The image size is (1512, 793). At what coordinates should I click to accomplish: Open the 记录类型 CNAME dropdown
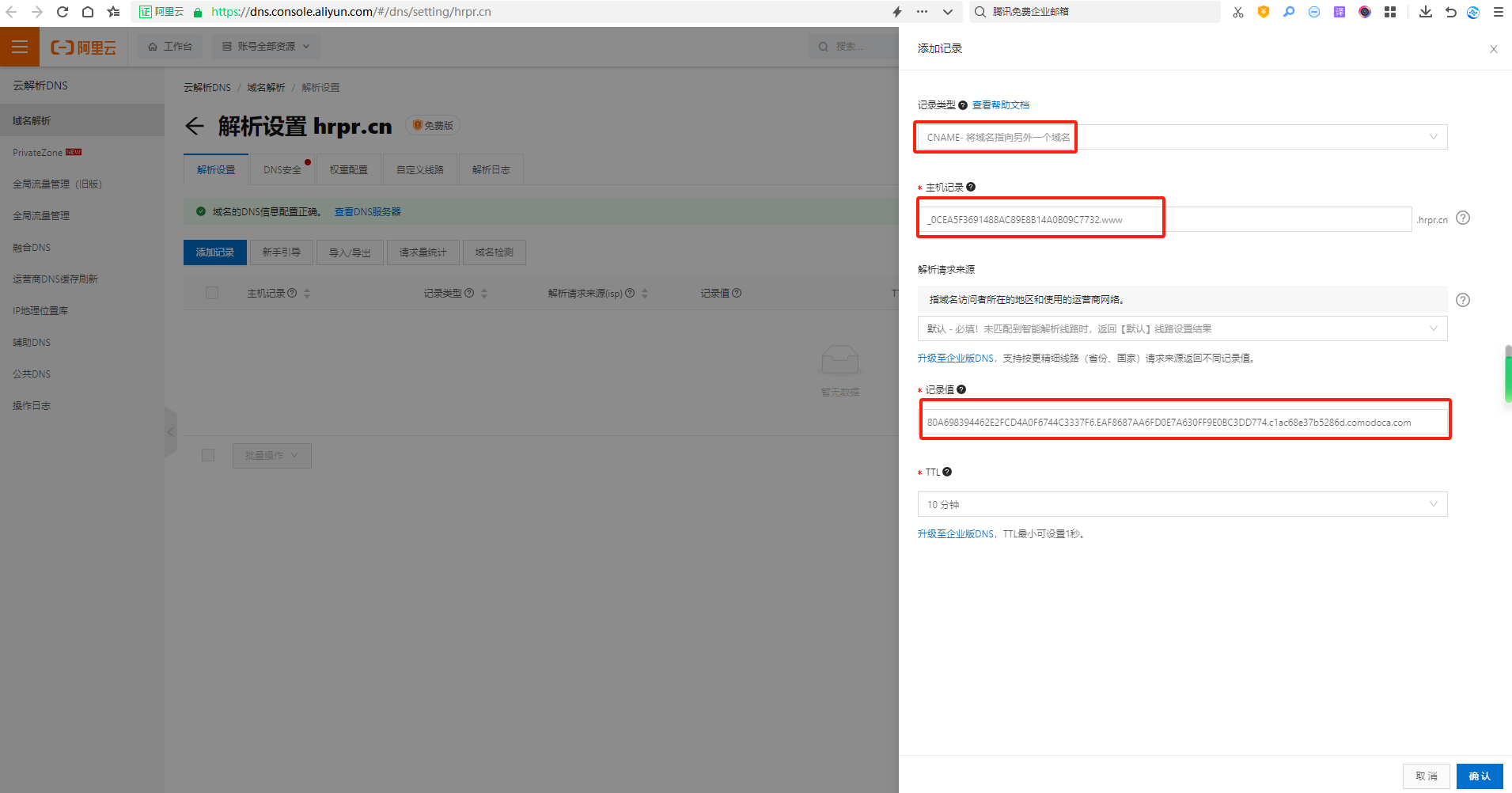tap(1181, 138)
